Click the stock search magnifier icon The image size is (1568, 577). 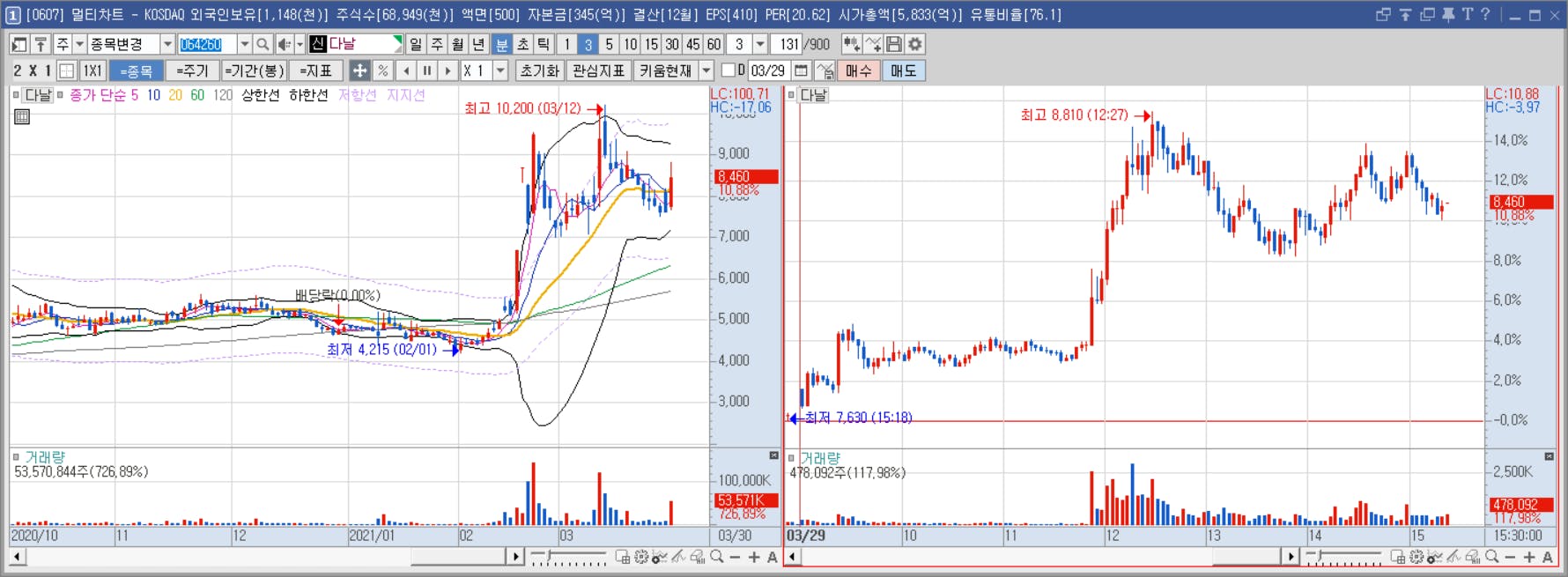point(263,44)
